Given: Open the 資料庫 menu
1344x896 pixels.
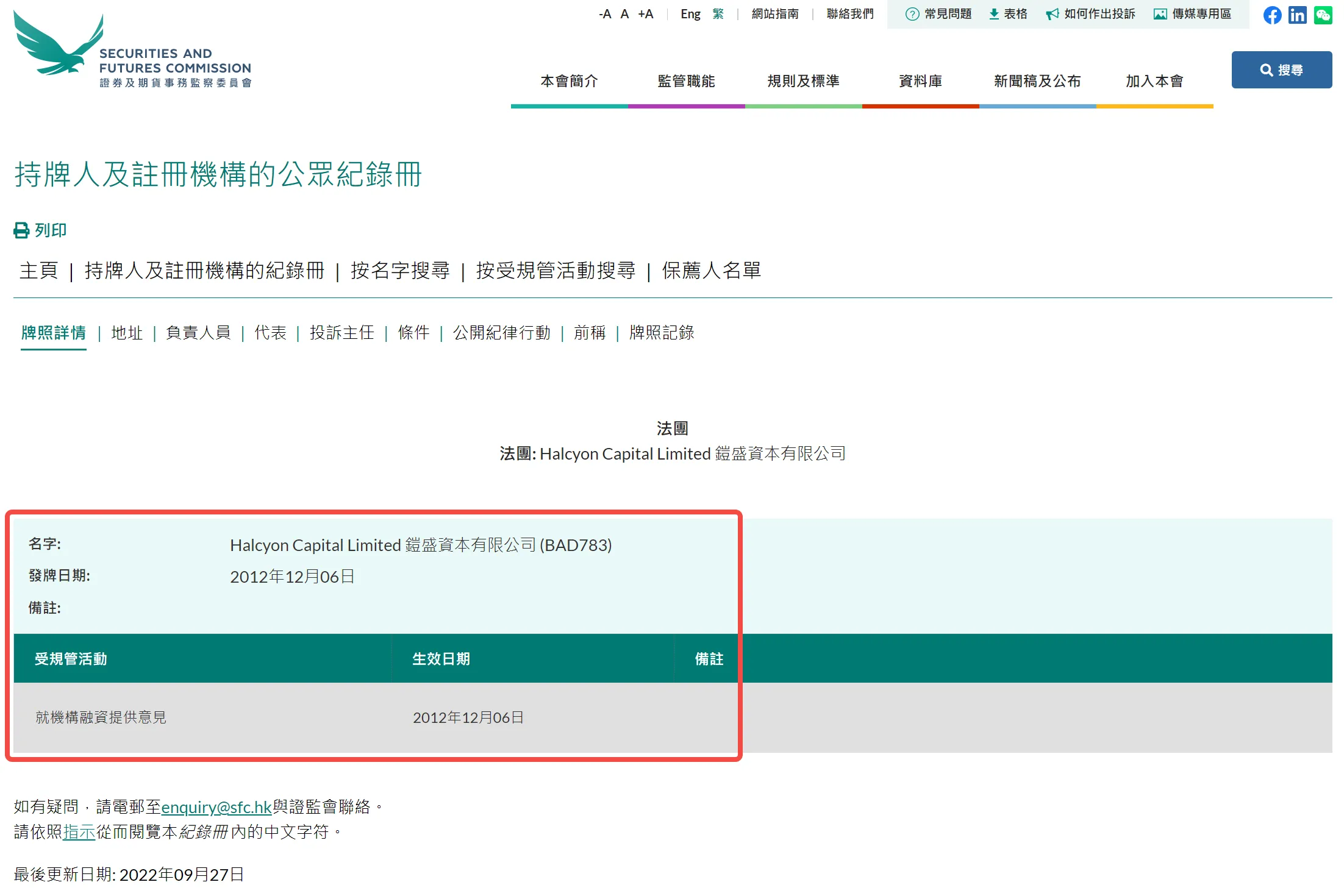Looking at the screenshot, I should [x=921, y=81].
